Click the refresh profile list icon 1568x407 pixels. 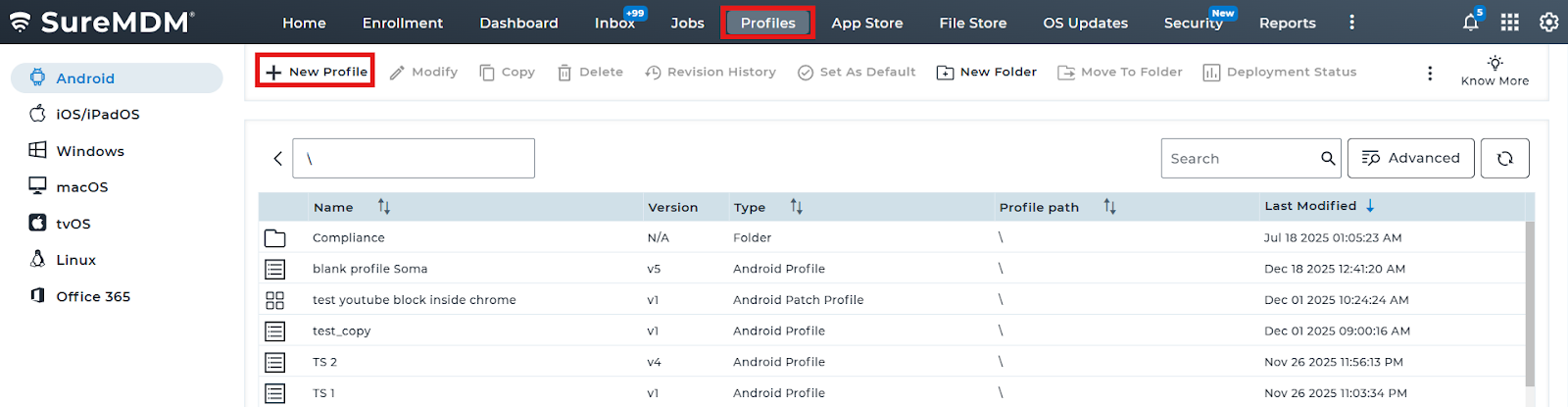tap(1504, 158)
